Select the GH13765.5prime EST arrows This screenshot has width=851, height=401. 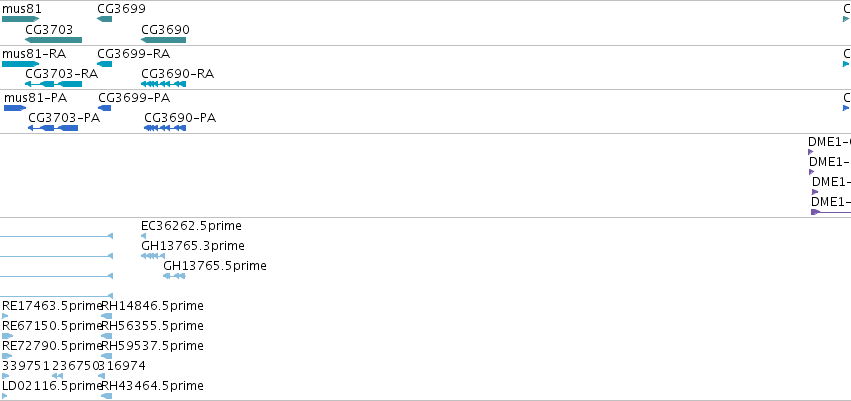pyautogui.click(x=174, y=276)
